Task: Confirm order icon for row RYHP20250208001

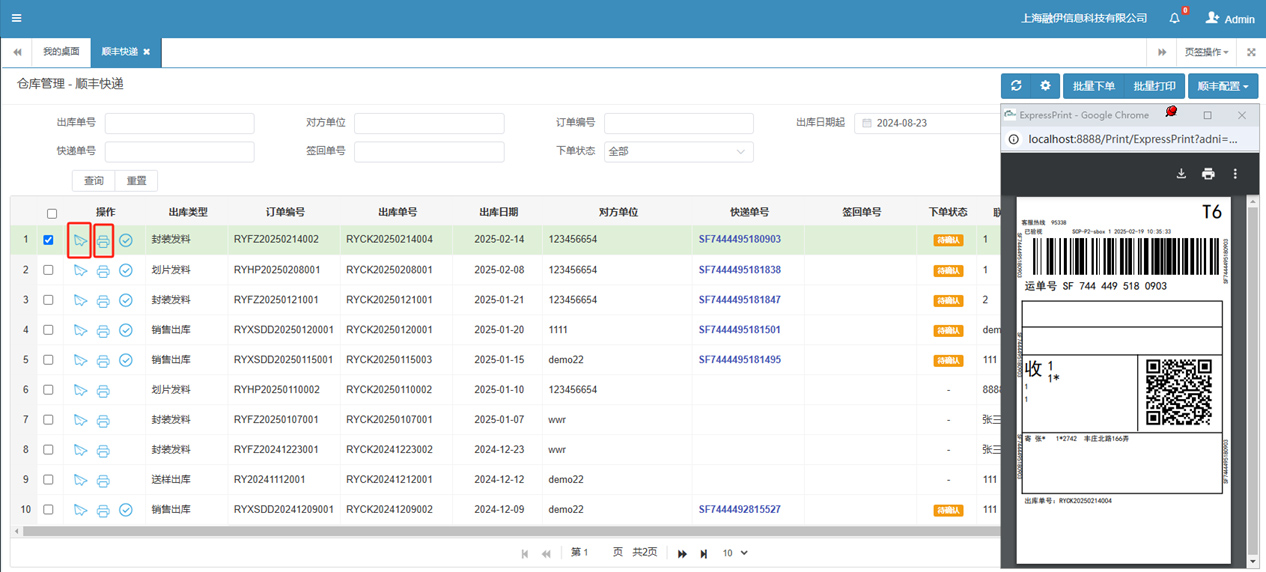Action: click(126, 270)
